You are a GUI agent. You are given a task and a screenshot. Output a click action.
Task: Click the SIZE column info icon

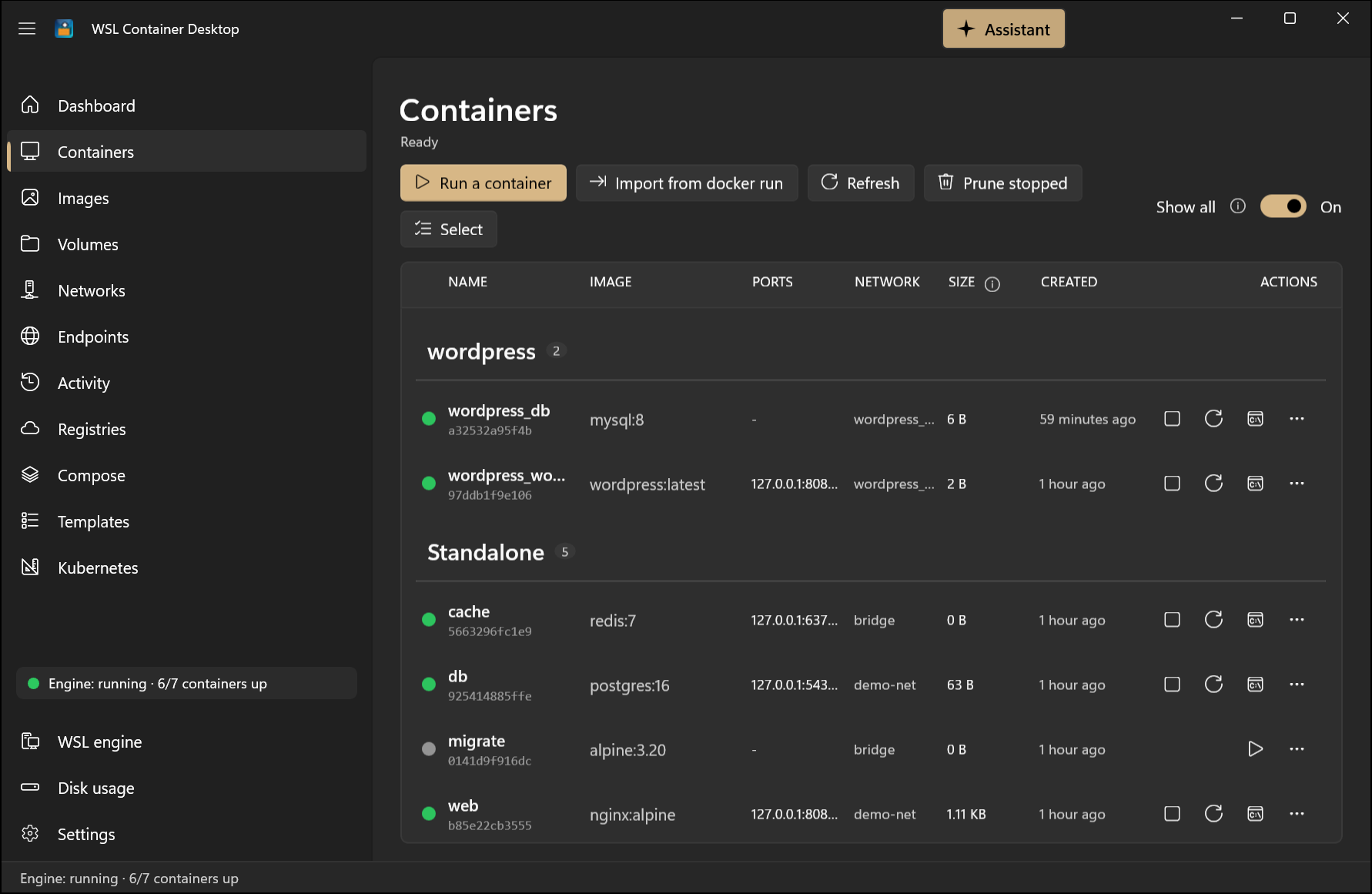point(992,284)
